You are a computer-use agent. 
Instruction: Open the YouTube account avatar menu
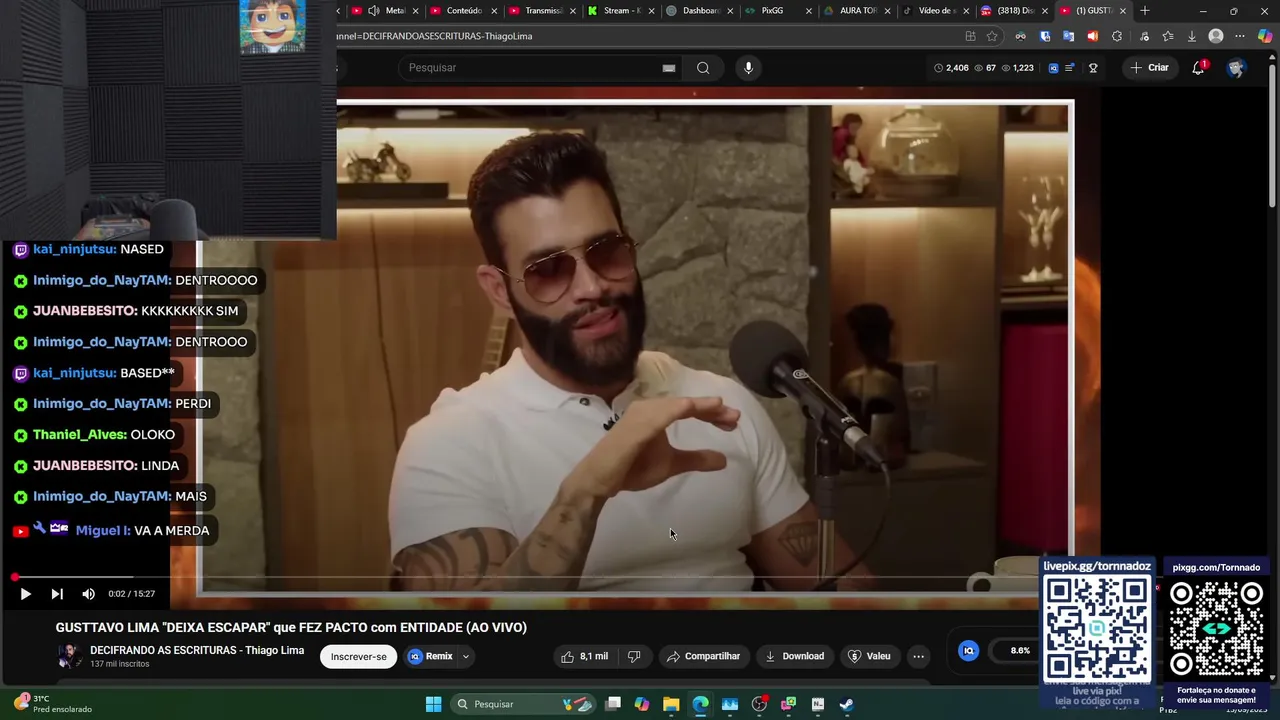click(1236, 68)
